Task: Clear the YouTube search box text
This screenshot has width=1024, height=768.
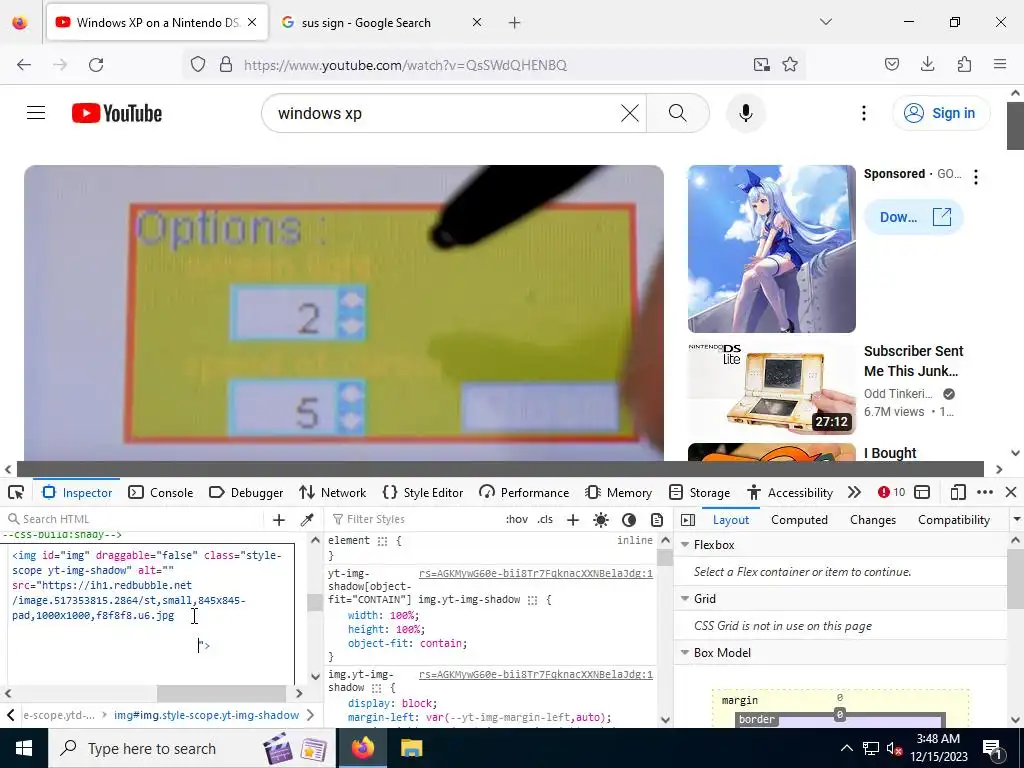Action: (x=630, y=113)
